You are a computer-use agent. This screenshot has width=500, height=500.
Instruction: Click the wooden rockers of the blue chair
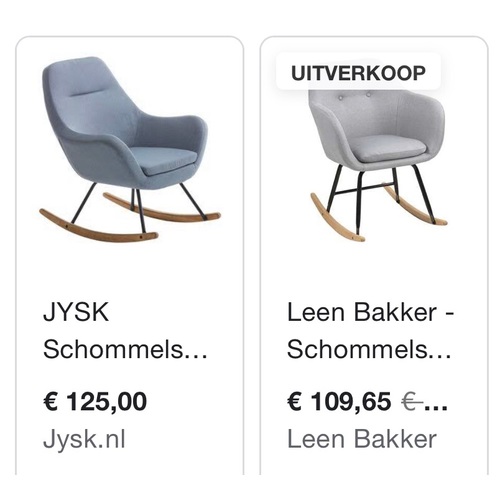130,219
